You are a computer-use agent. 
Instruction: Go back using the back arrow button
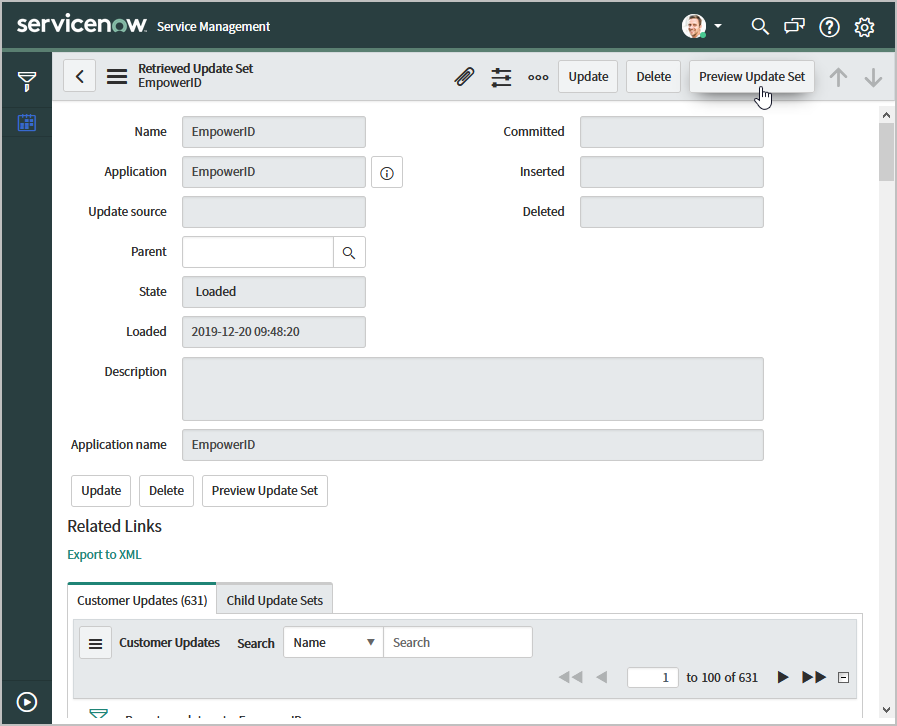point(80,76)
